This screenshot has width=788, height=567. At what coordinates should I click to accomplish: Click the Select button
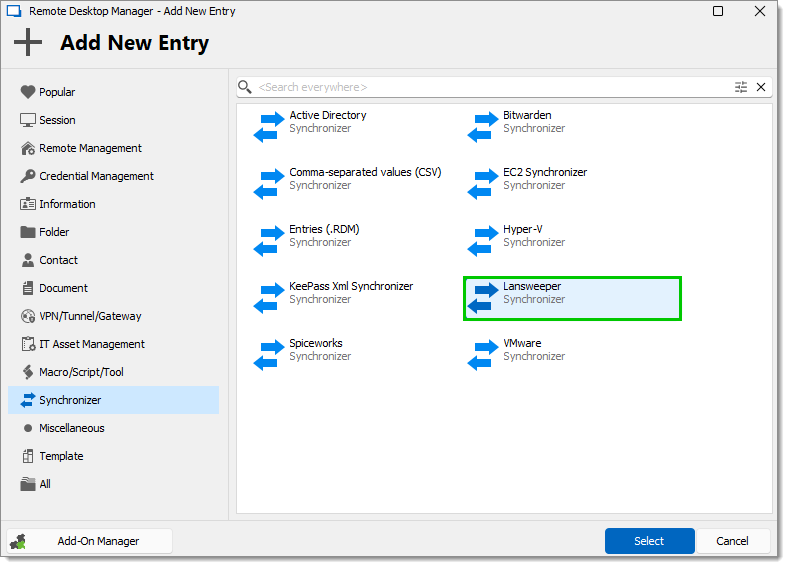[649, 541]
